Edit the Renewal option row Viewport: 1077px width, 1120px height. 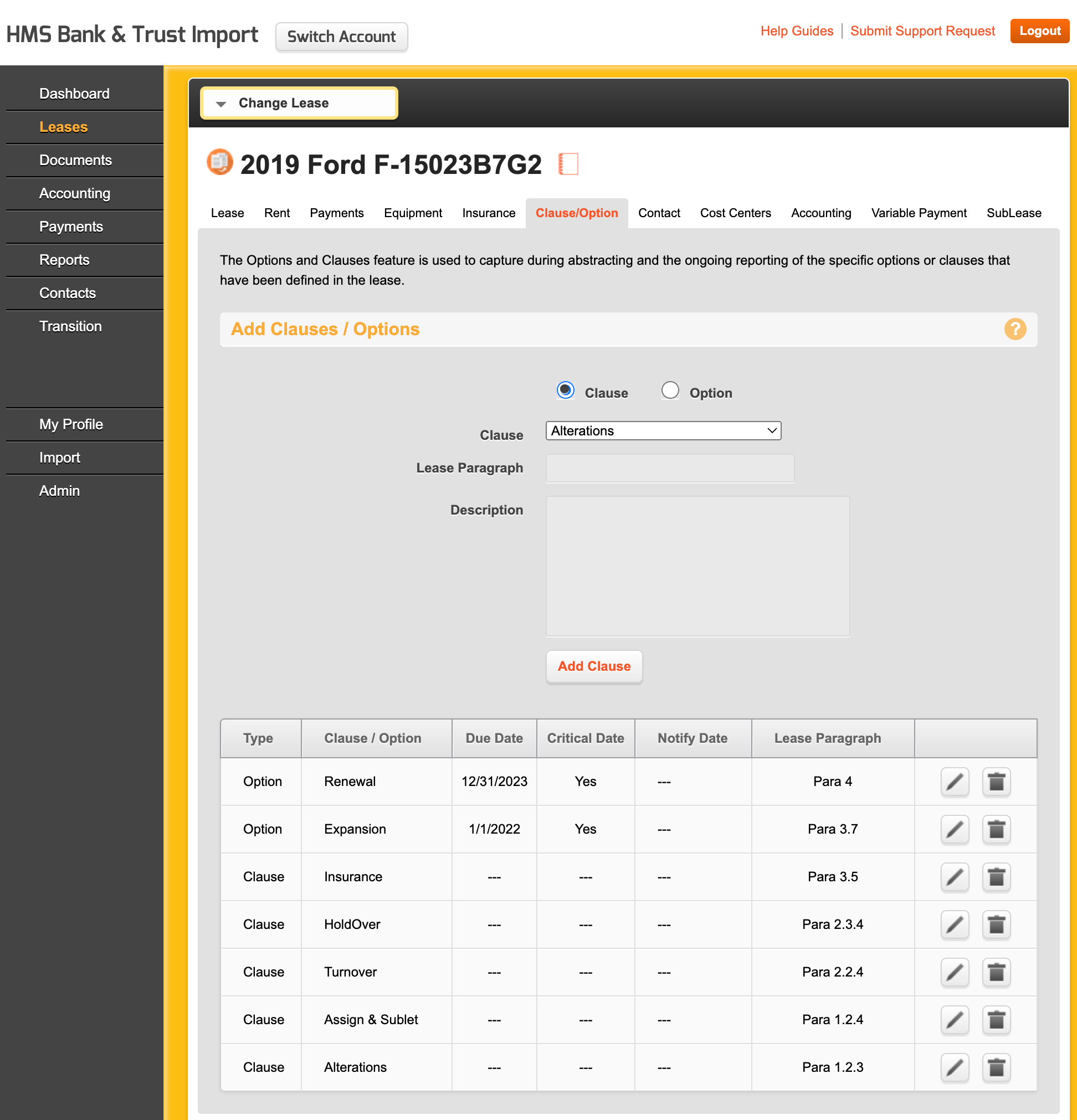click(954, 781)
